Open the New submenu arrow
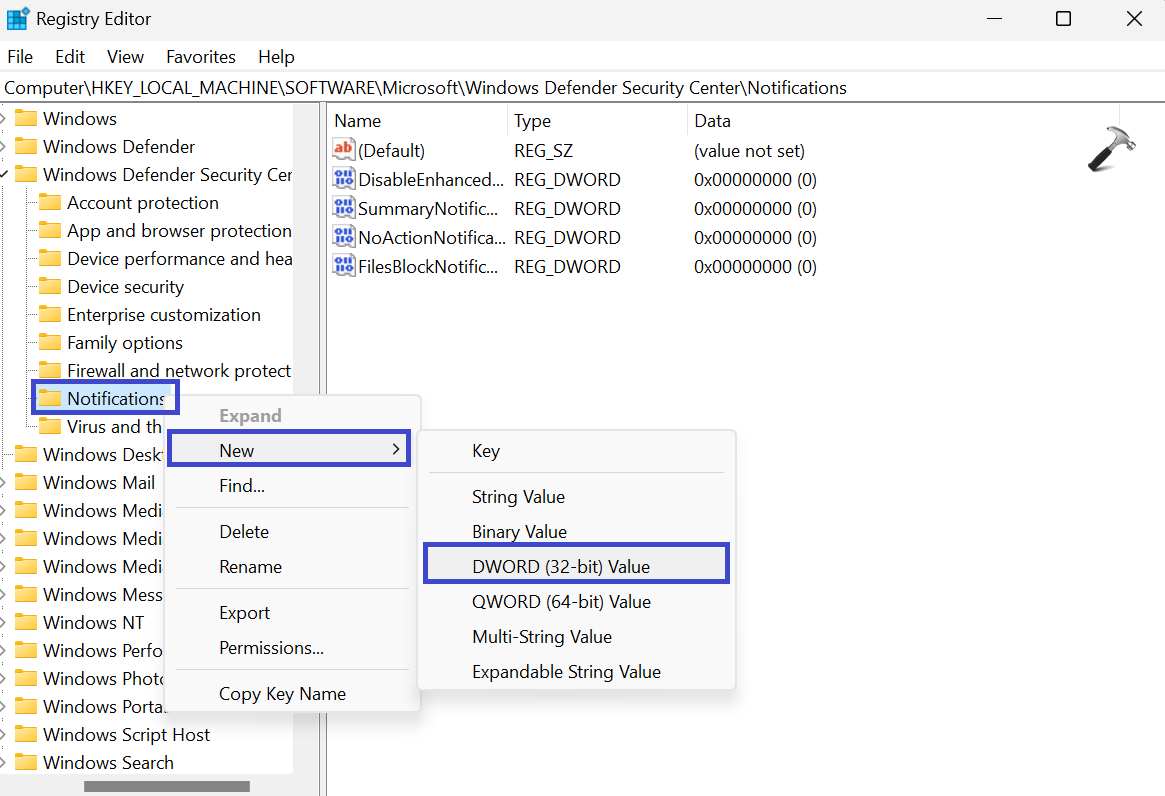The height and width of the screenshot is (796, 1165). tap(396, 451)
